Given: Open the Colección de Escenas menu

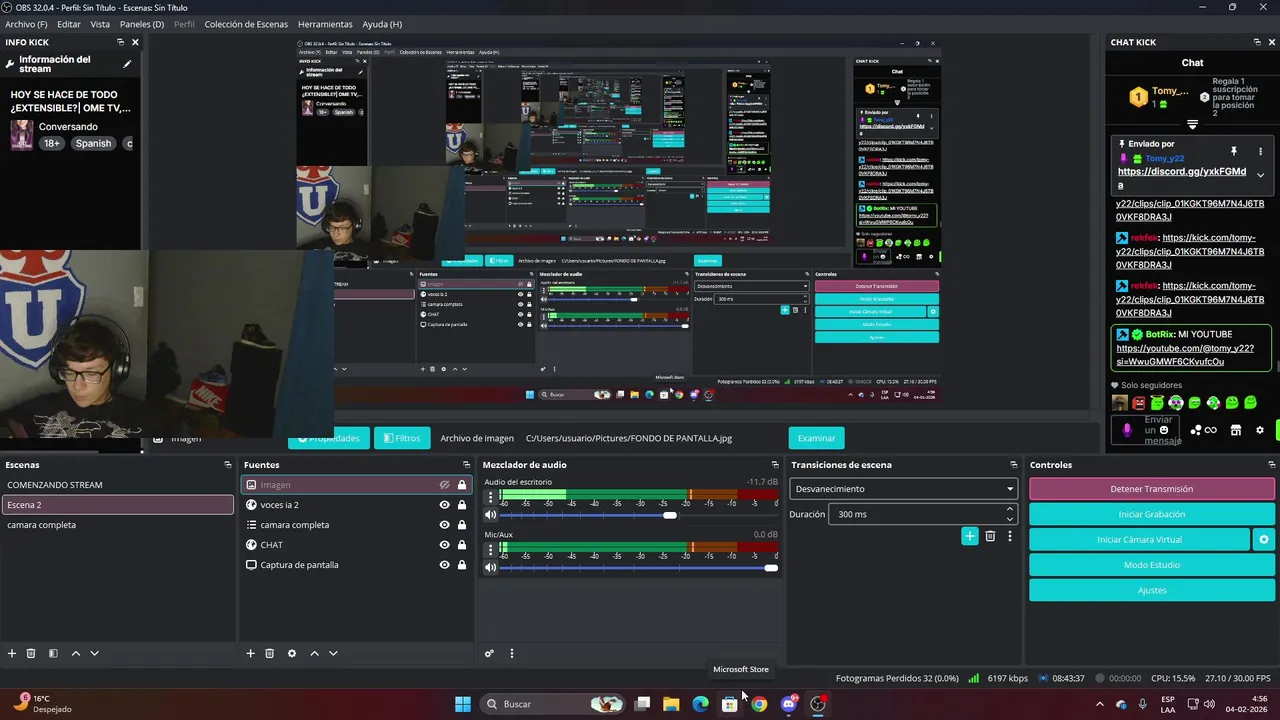Looking at the screenshot, I should click(246, 24).
